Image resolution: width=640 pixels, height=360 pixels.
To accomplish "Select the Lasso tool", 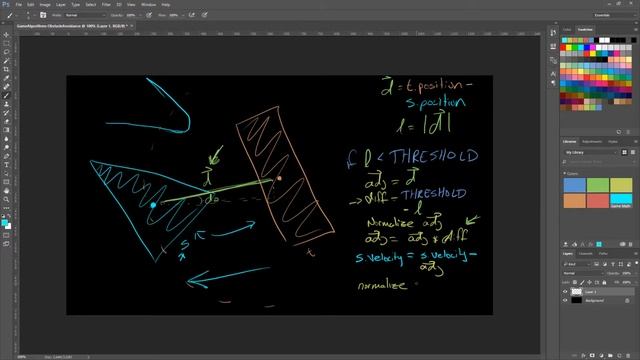I will click(x=6, y=52).
